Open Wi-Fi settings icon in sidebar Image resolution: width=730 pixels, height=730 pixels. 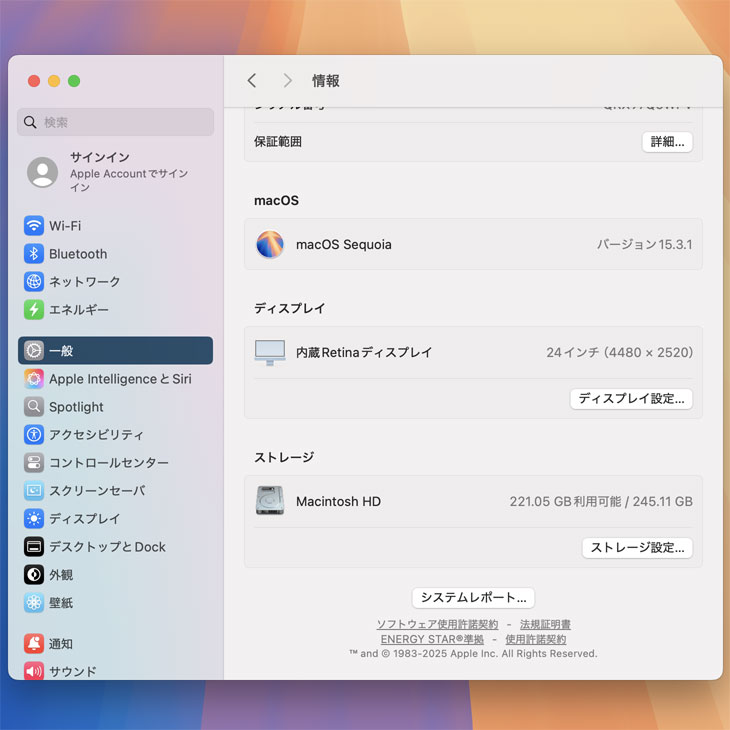pyautogui.click(x=34, y=226)
